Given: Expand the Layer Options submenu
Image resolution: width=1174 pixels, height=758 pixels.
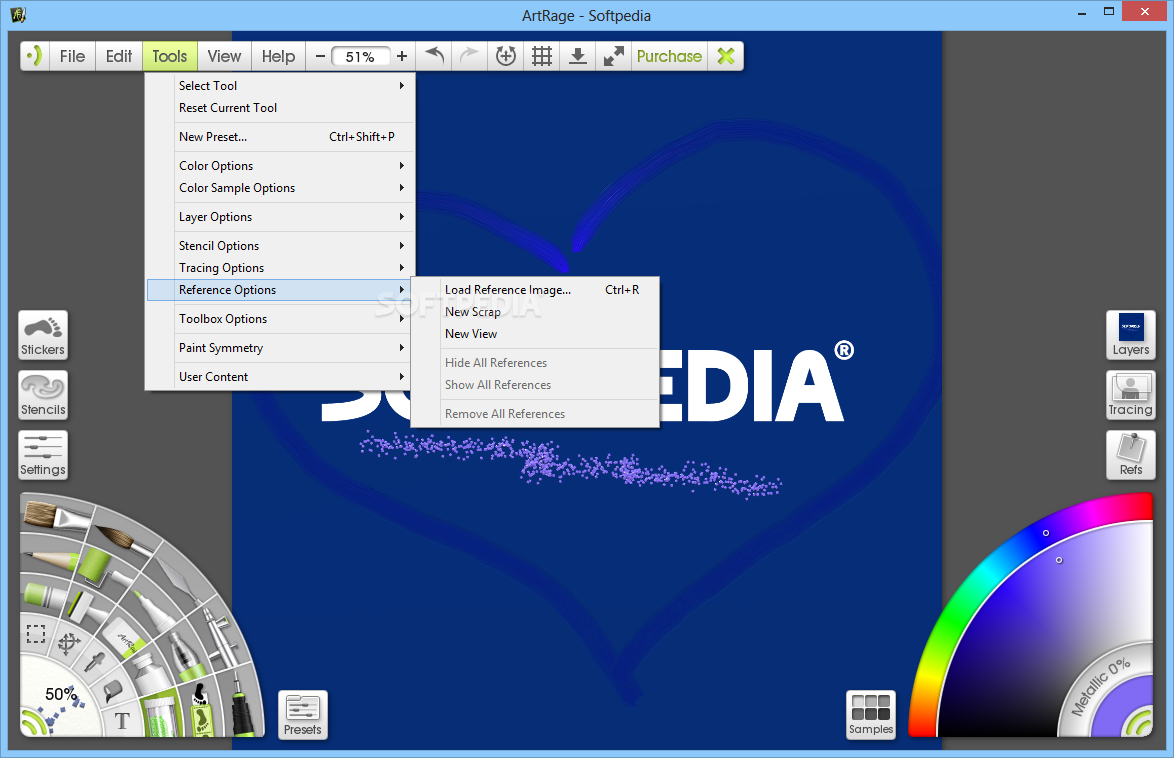Looking at the screenshot, I should (280, 217).
